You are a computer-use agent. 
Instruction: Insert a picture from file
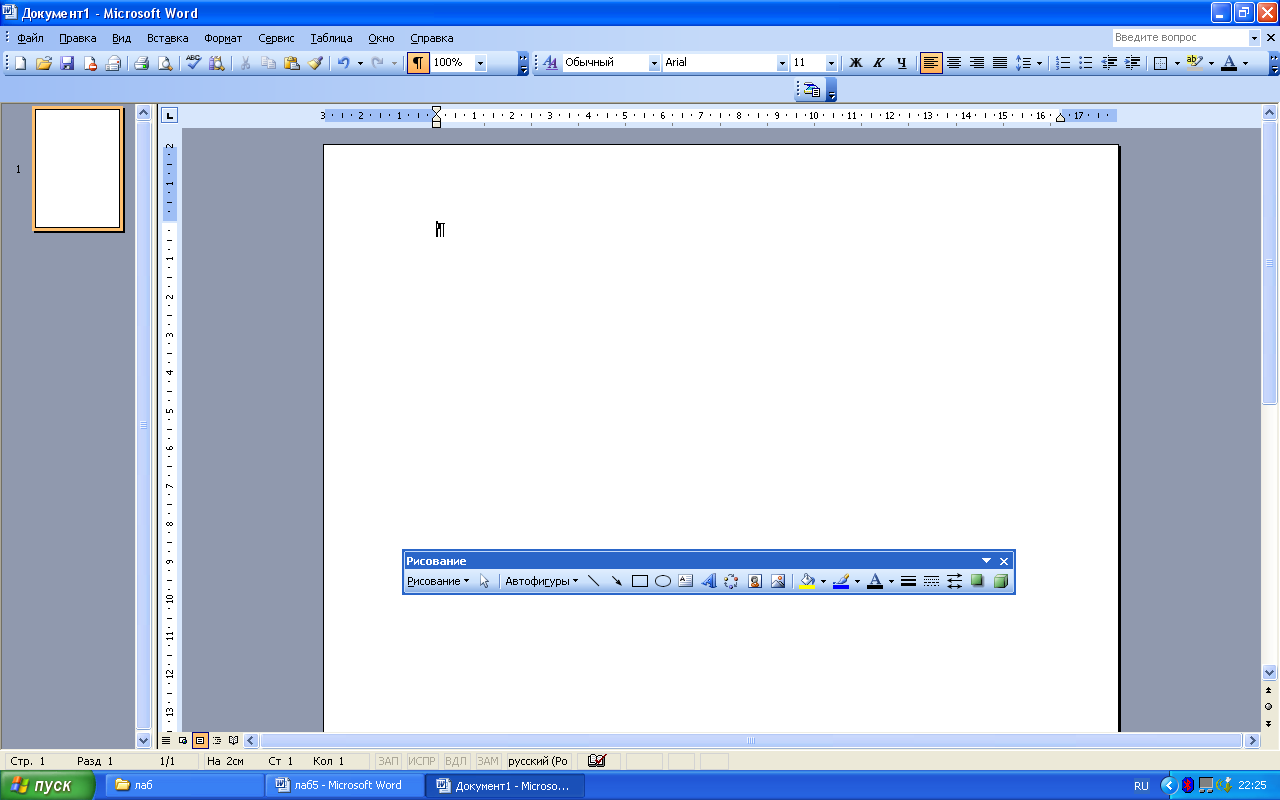point(778,581)
